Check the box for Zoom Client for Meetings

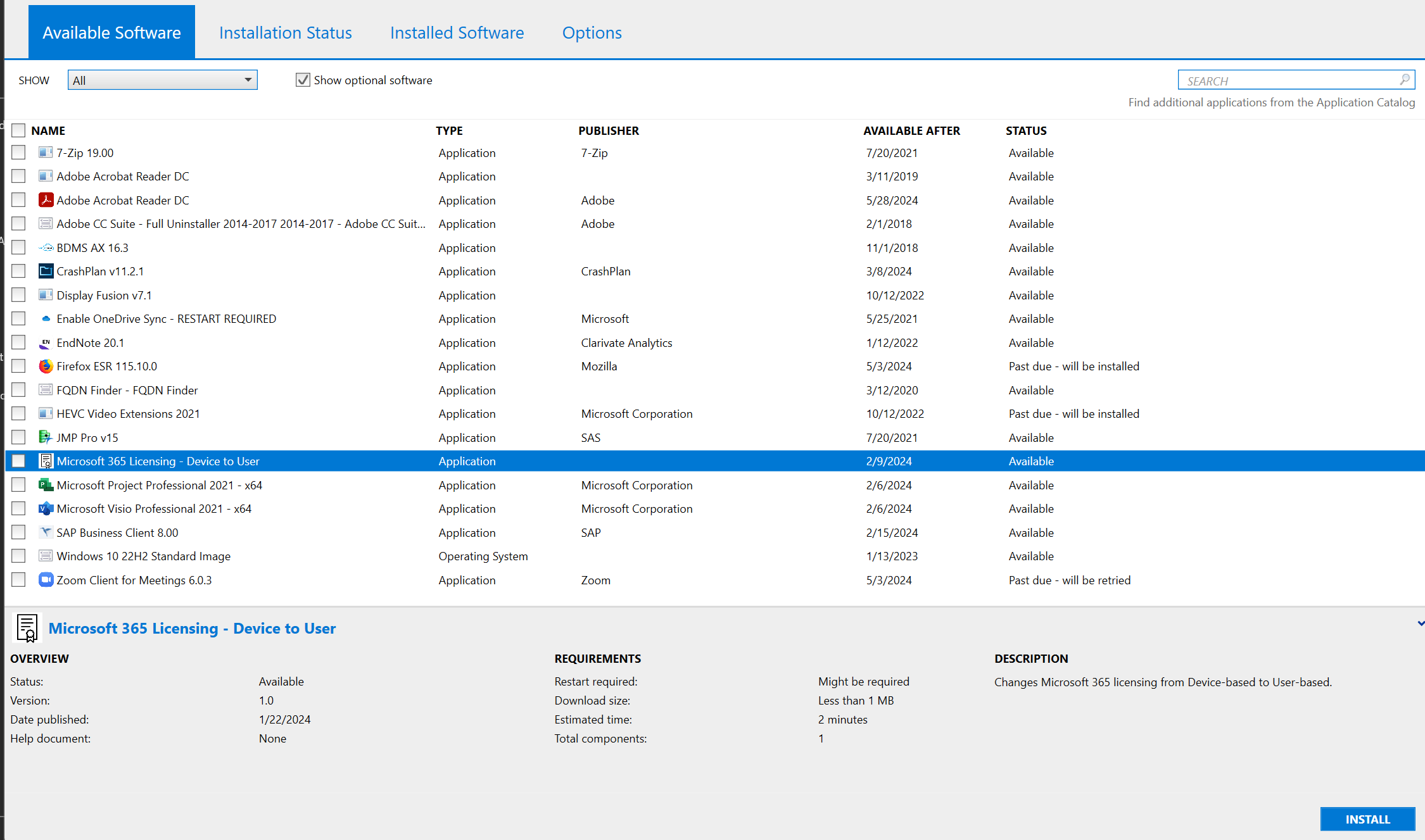tap(18, 580)
